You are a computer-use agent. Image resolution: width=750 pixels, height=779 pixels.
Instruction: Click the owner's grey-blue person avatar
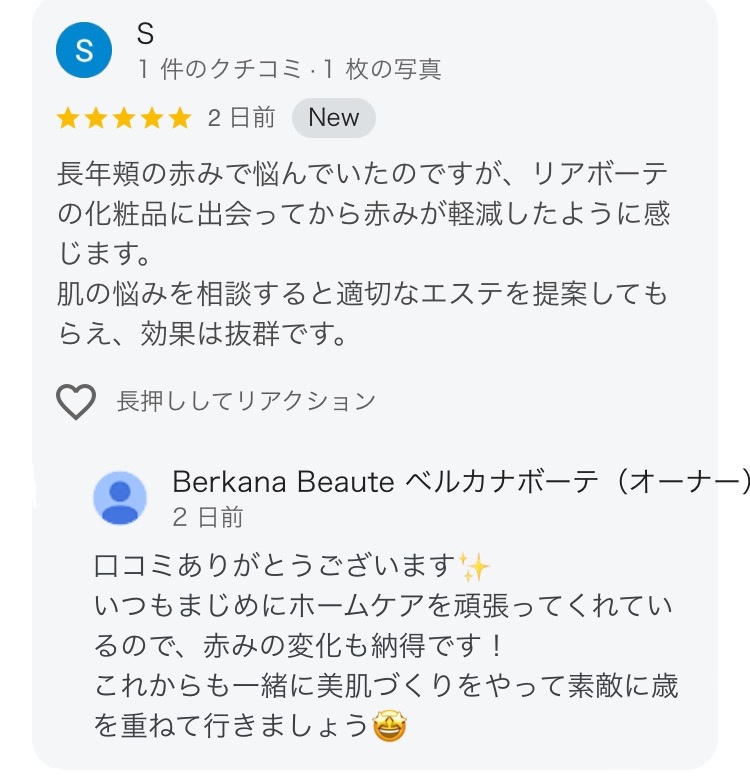(x=120, y=497)
